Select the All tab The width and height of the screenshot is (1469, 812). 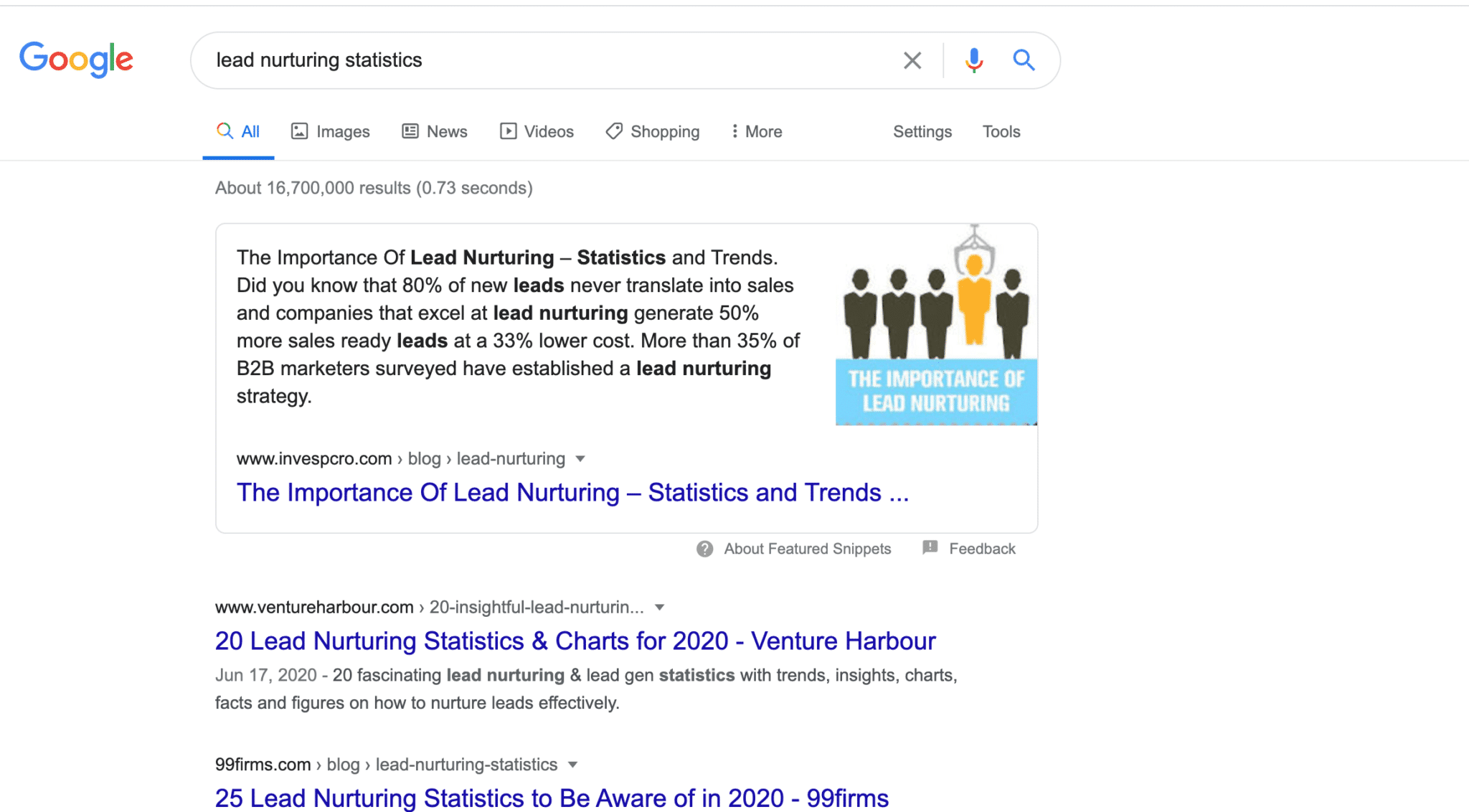(238, 131)
